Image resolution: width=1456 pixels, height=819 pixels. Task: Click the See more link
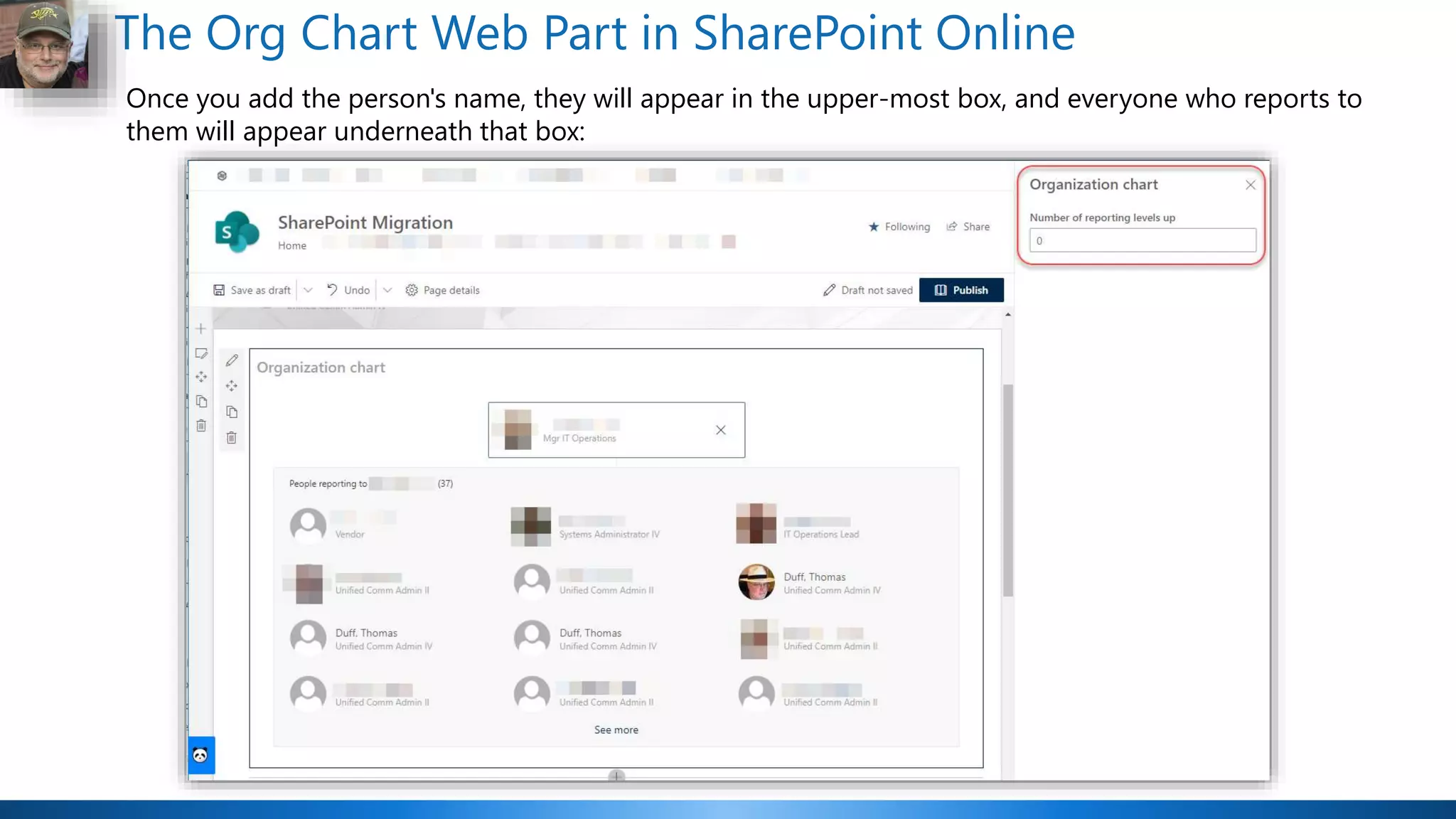click(616, 730)
